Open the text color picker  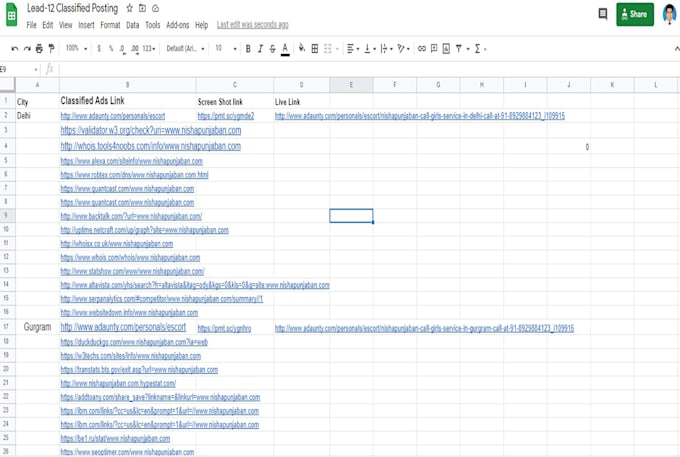pyautogui.click(x=285, y=49)
